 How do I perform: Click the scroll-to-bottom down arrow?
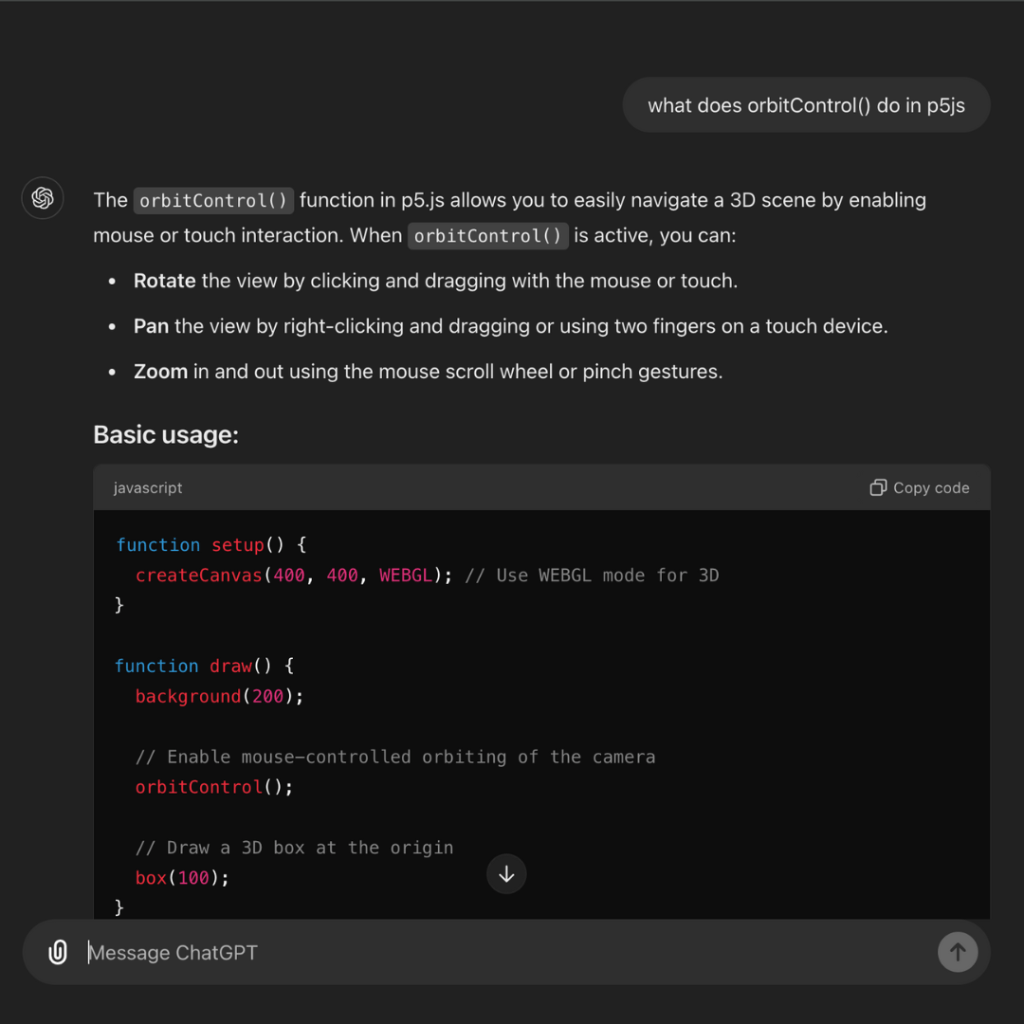coord(506,874)
